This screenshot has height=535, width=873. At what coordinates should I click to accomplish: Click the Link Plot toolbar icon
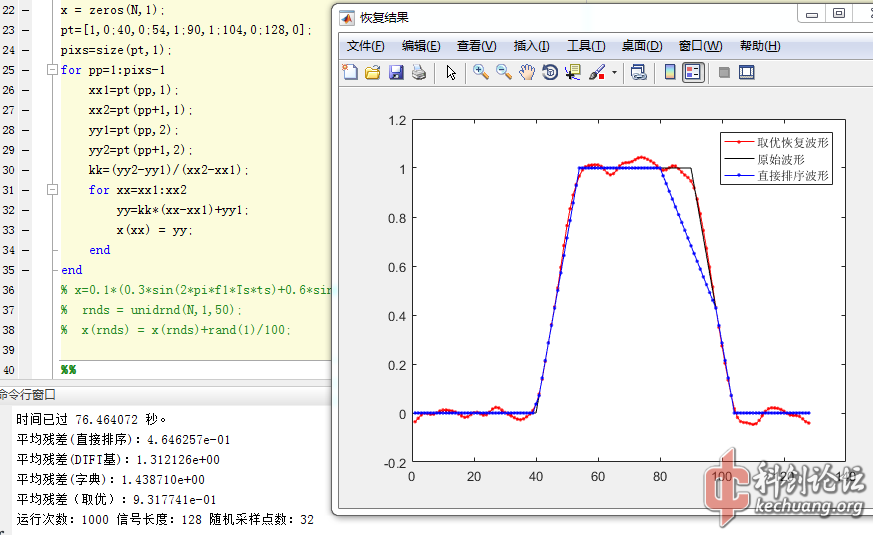[639, 72]
